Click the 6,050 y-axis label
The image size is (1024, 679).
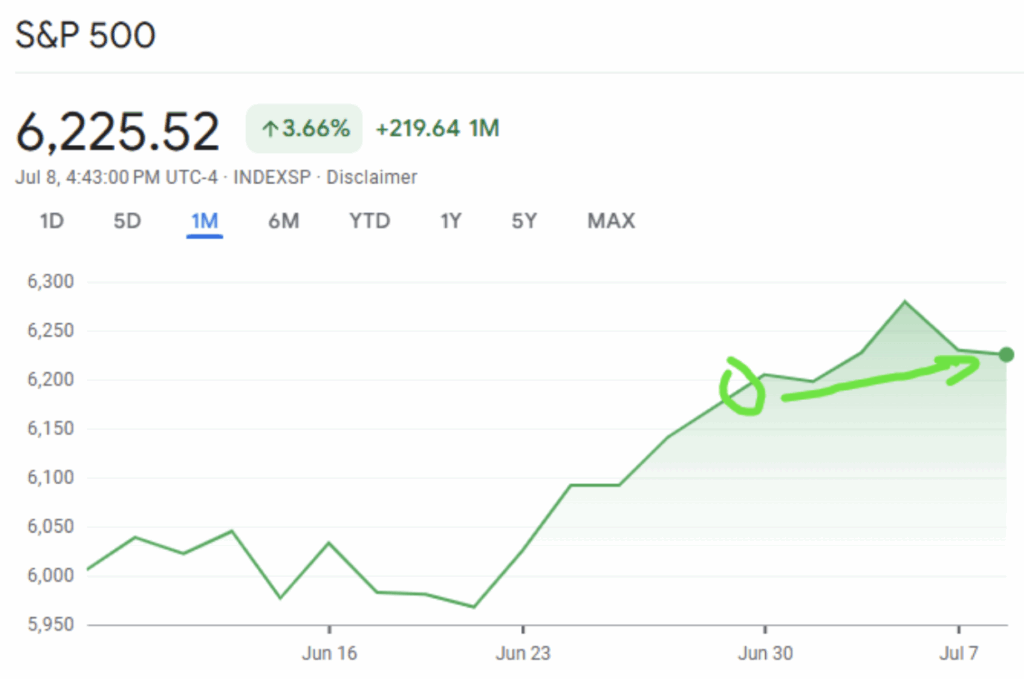point(50,527)
